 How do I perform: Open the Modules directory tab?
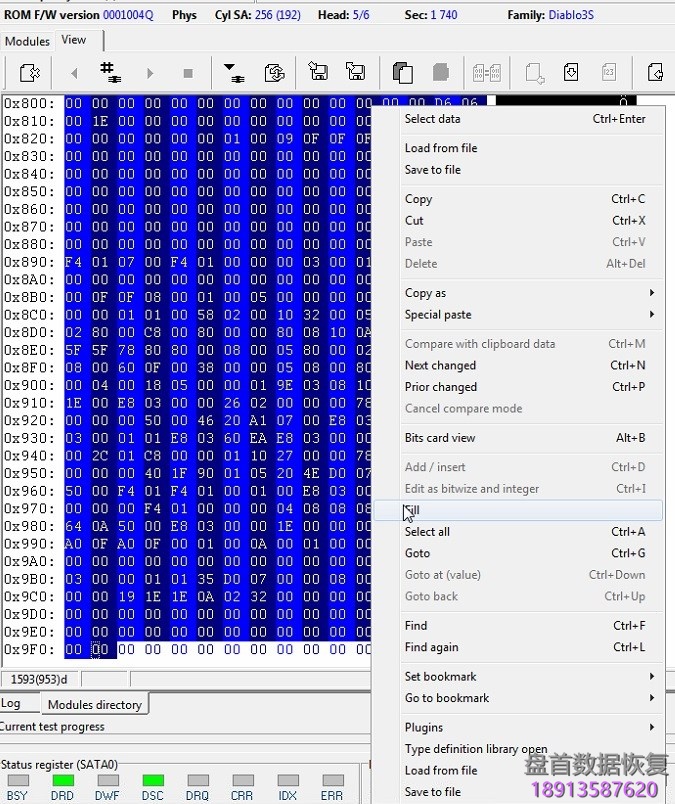pyautogui.click(x=94, y=705)
